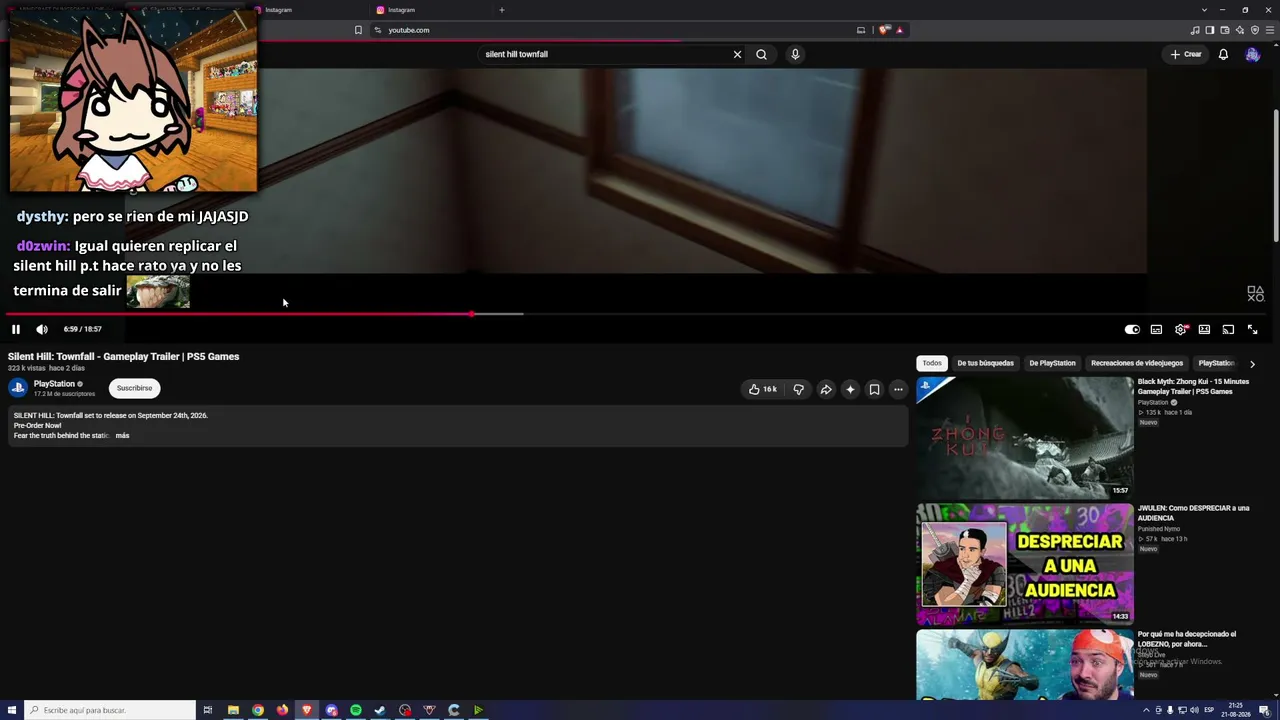Dislike the video with thumbs down
The width and height of the screenshot is (1280, 720).
798,389
